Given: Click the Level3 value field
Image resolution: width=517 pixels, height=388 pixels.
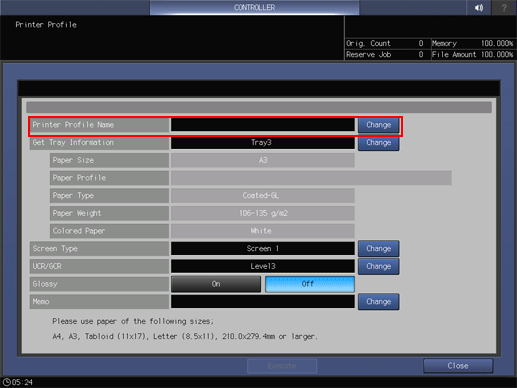Looking at the screenshot, I should [263, 266].
